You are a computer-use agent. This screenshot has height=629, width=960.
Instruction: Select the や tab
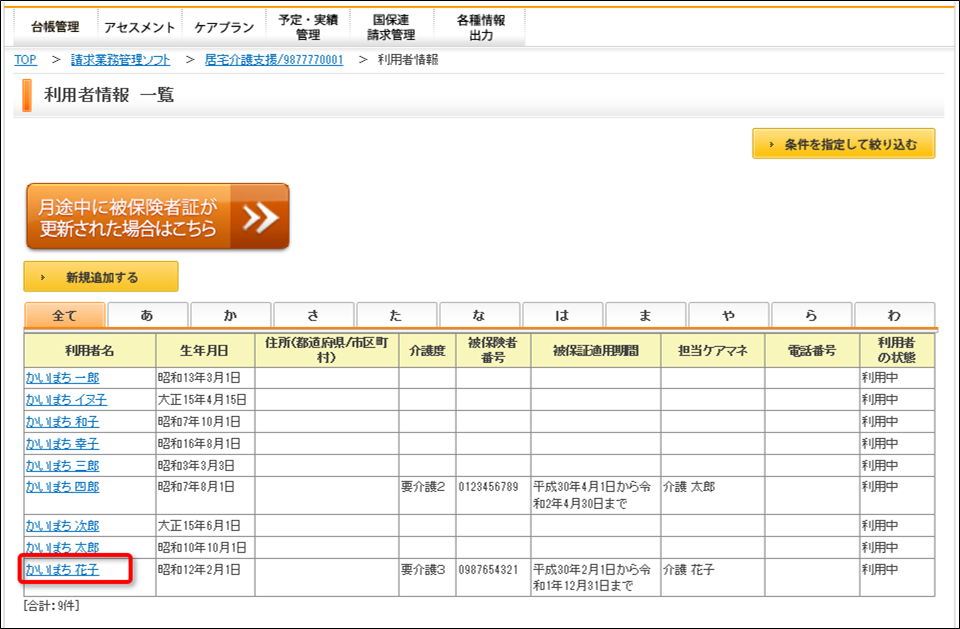(729, 315)
